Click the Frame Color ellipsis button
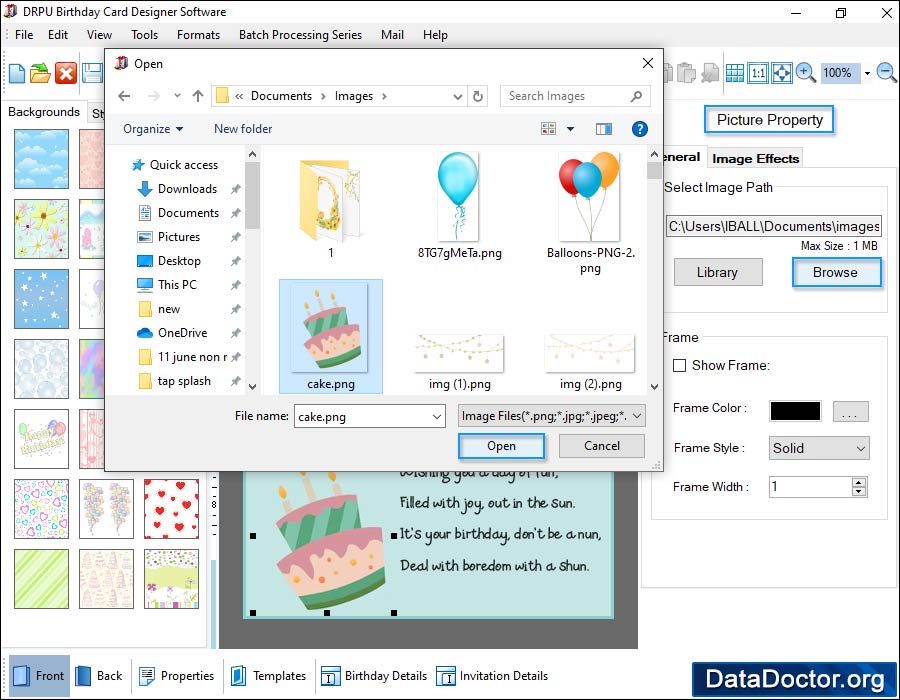Viewport: 900px width, 700px height. coord(850,411)
